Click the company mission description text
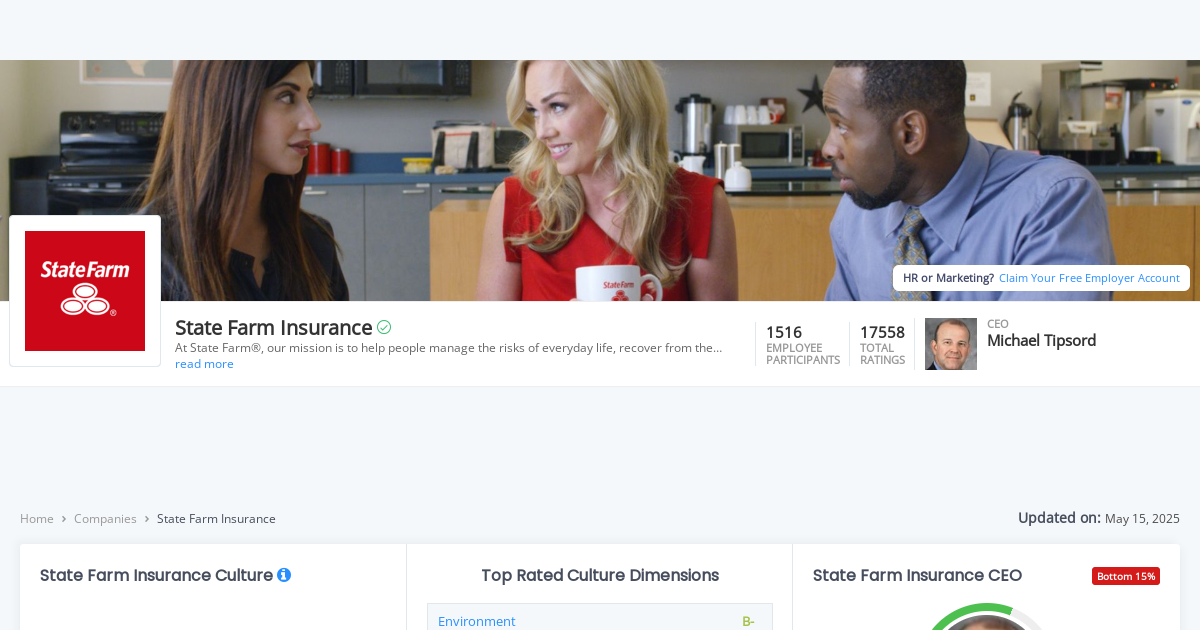The height and width of the screenshot is (630, 1200). [448, 348]
